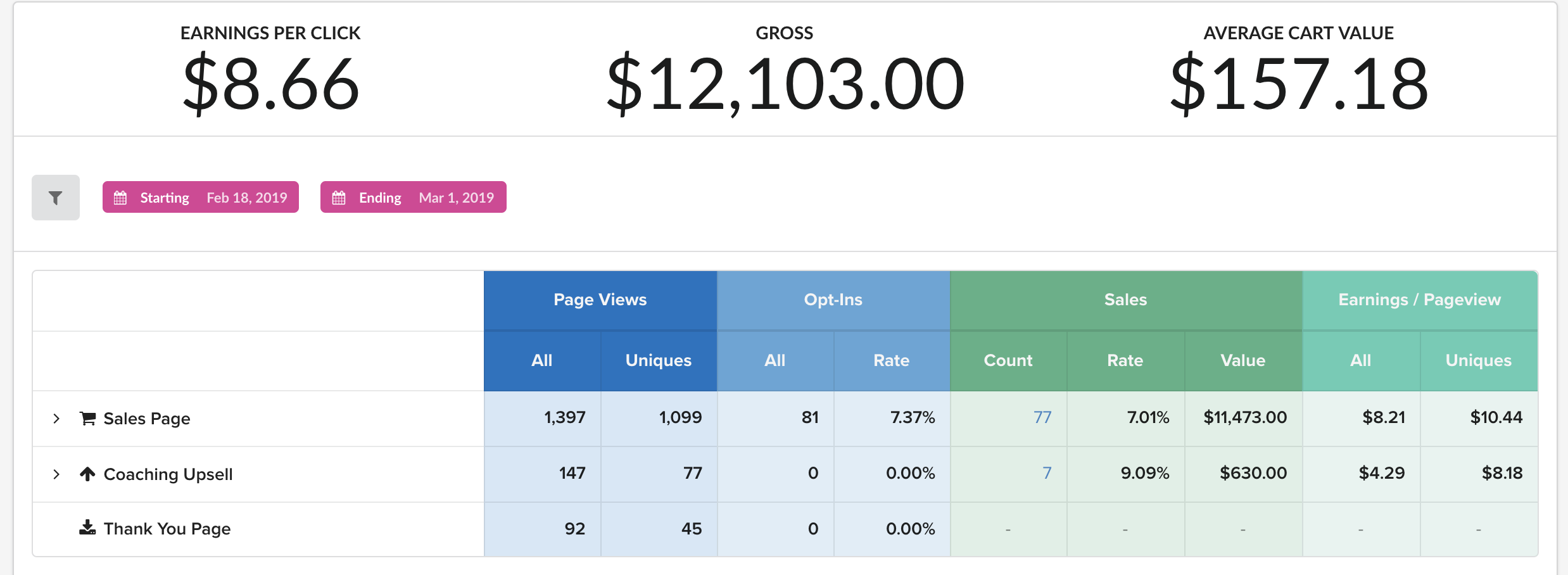Select the Thank You Page row label

coord(167,529)
